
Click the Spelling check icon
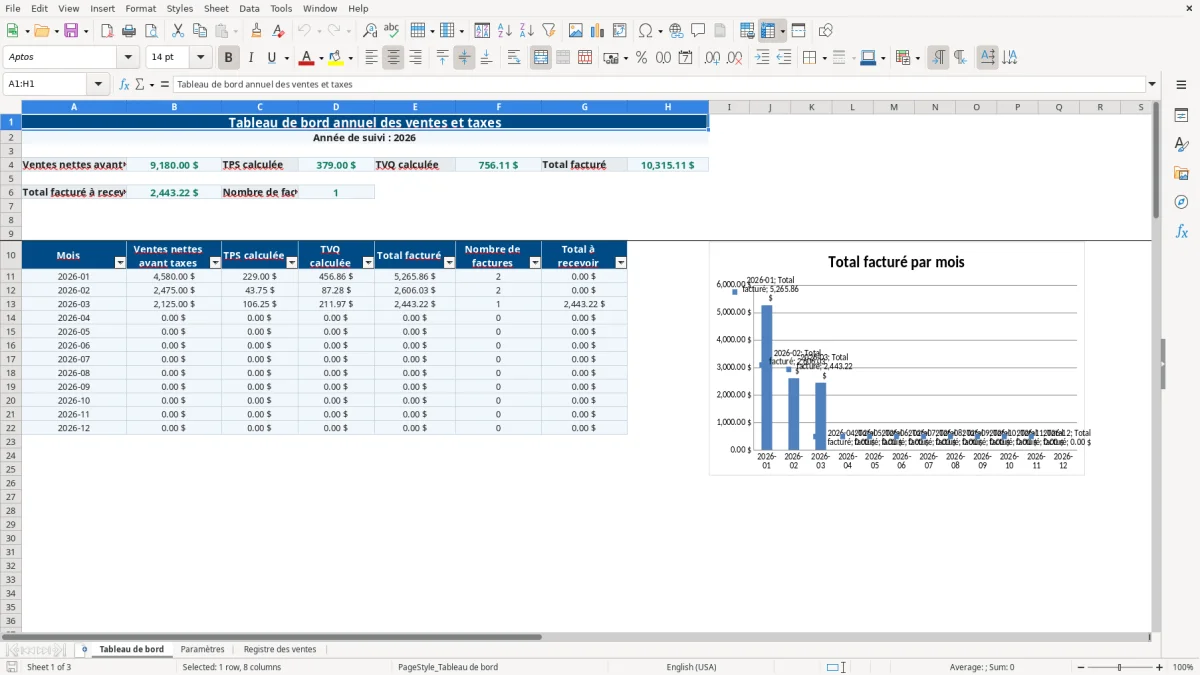392,31
